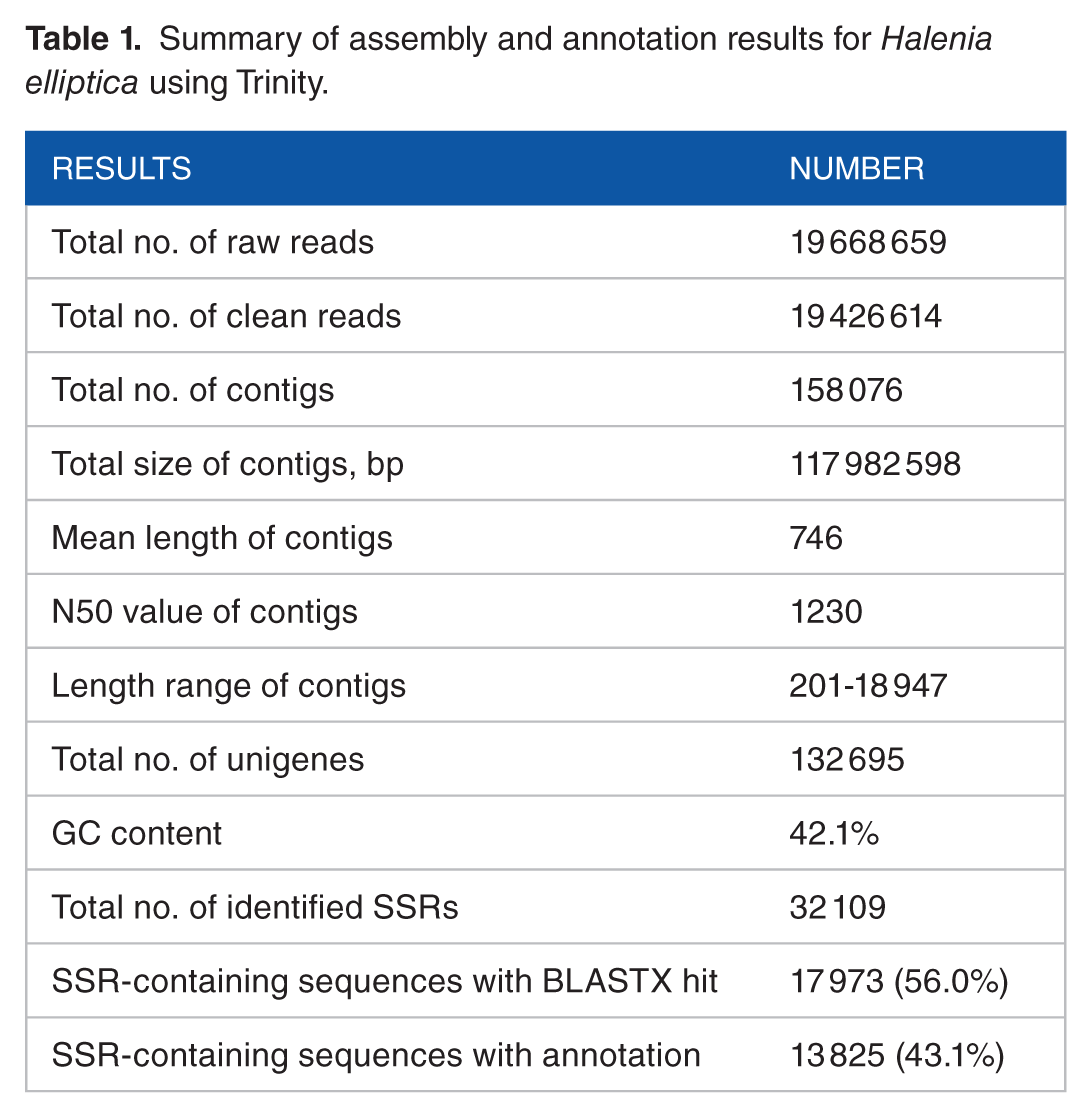This screenshot has height=1118, width=1092.
Task: Click the 'Total no. of raw reads' row label
Action: pyautogui.click(x=212, y=242)
